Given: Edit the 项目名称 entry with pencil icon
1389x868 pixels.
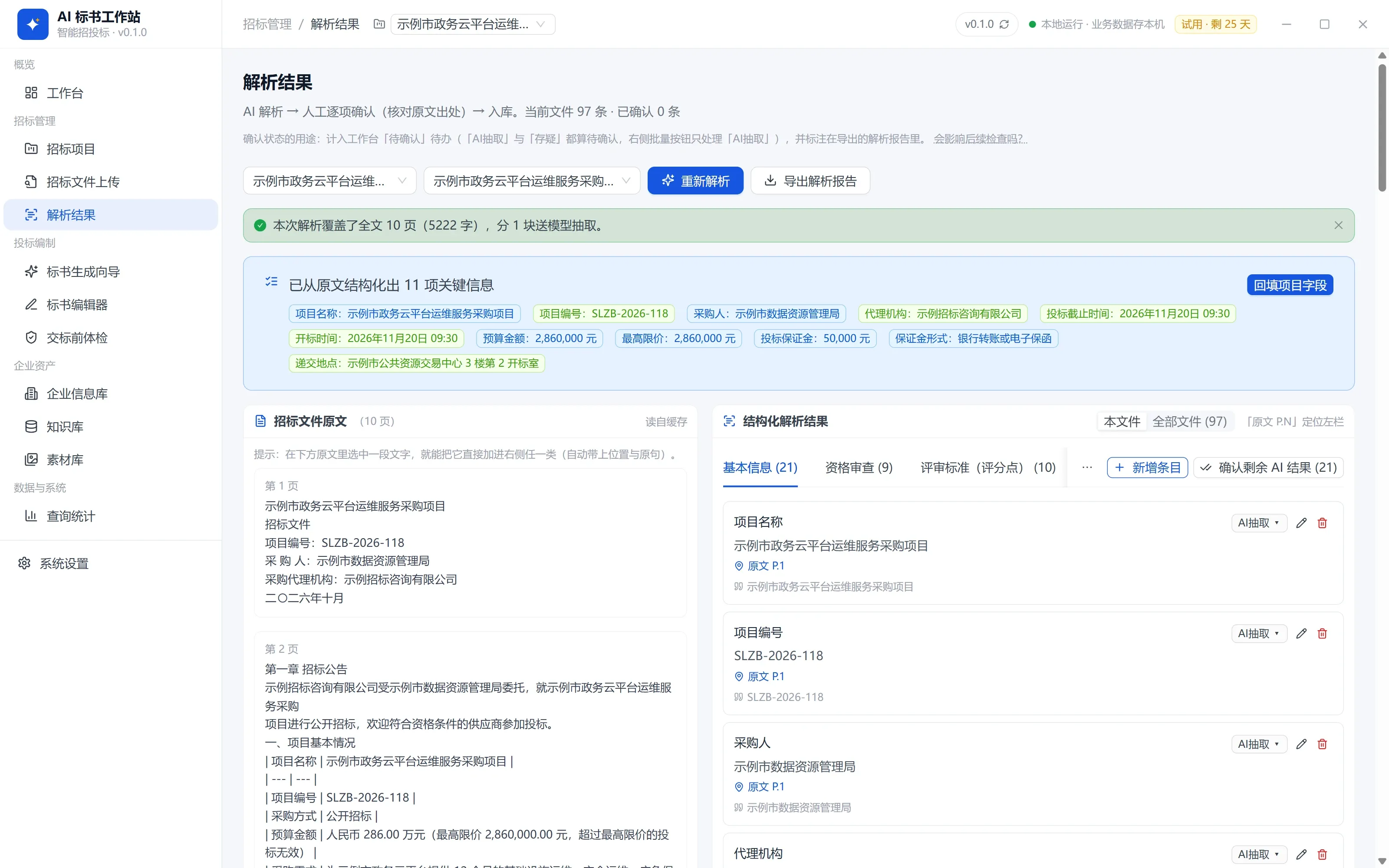Looking at the screenshot, I should pyautogui.click(x=1301, y=523).
